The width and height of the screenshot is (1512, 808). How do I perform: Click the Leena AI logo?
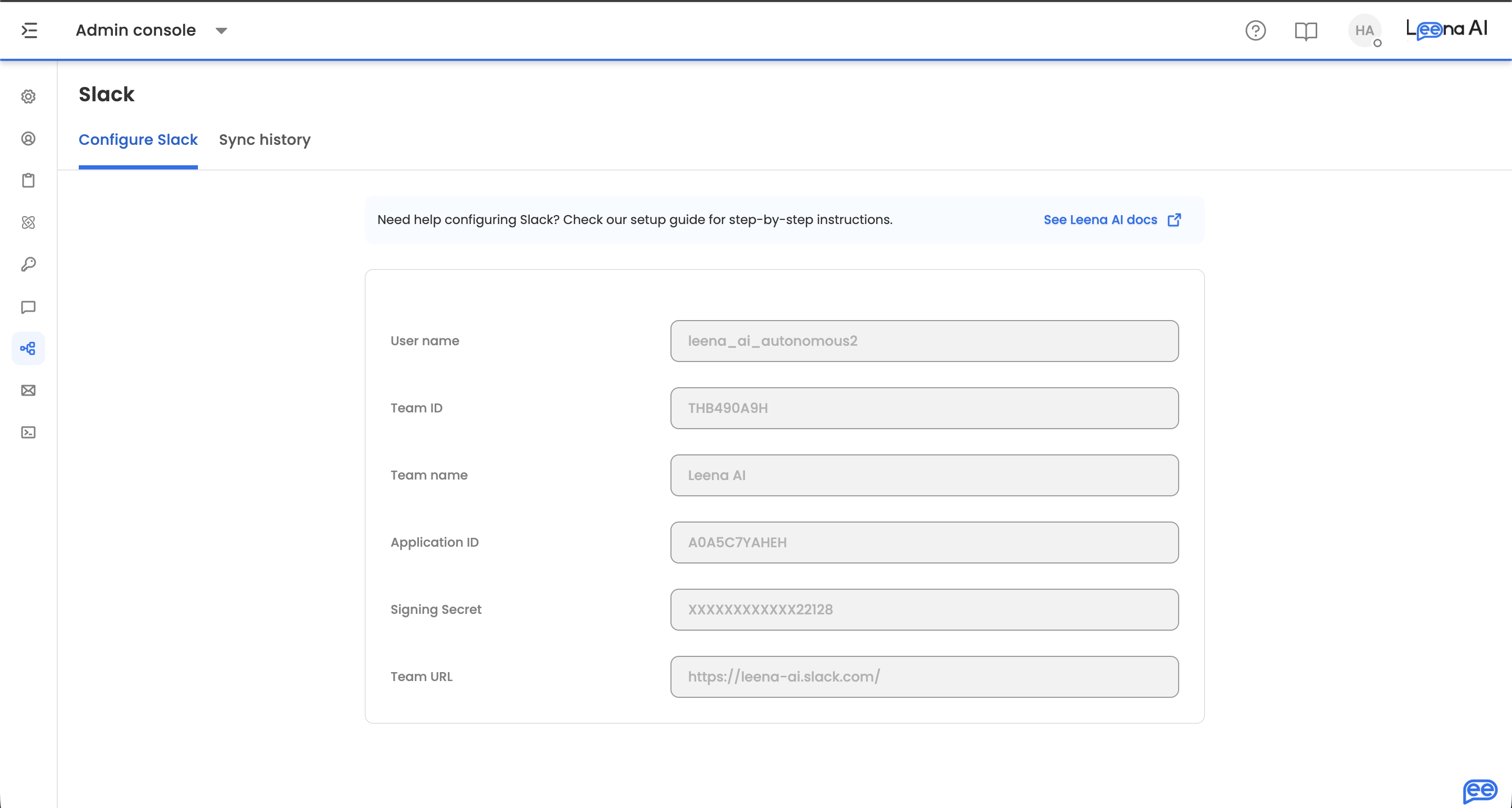[1446, 29]
